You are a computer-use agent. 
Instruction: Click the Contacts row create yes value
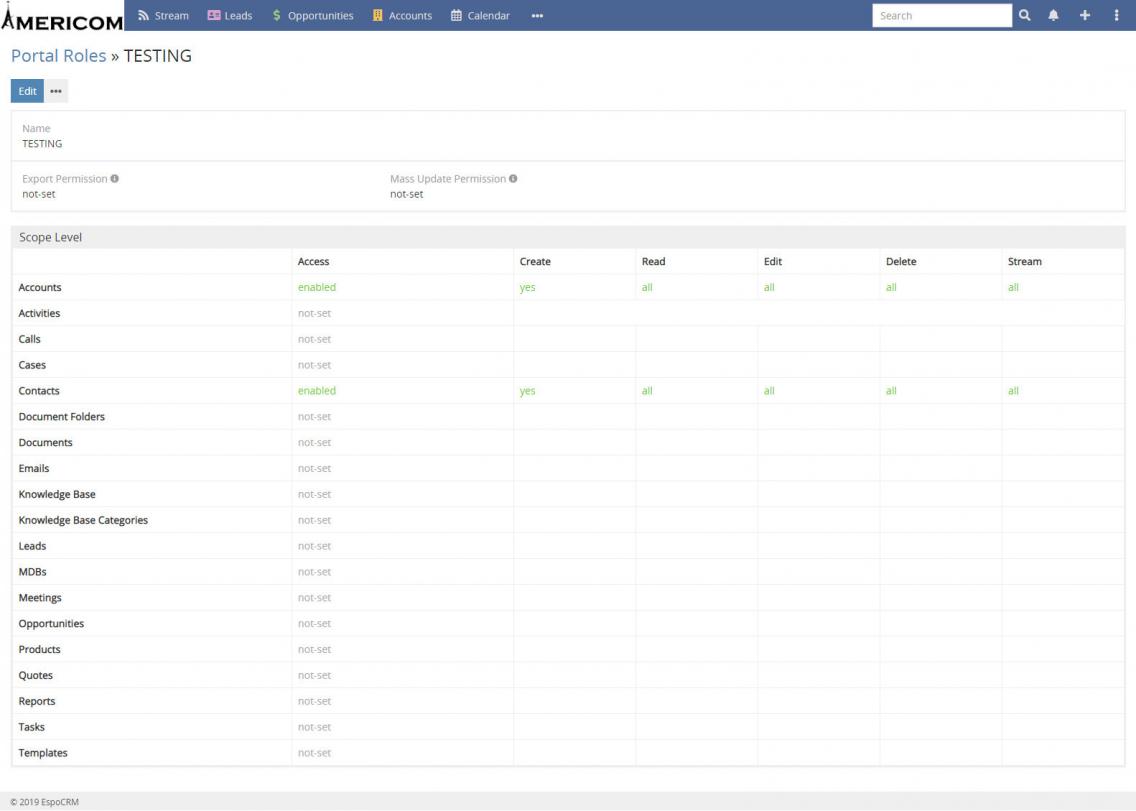coord(527,391)
